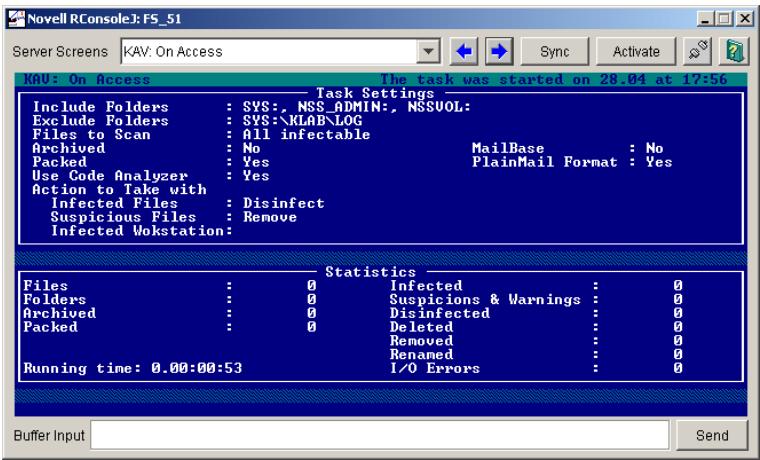This screenshot has width=760, height=460.
Task: Click 'Server Screens' label
Action: (x=60, y=51)
